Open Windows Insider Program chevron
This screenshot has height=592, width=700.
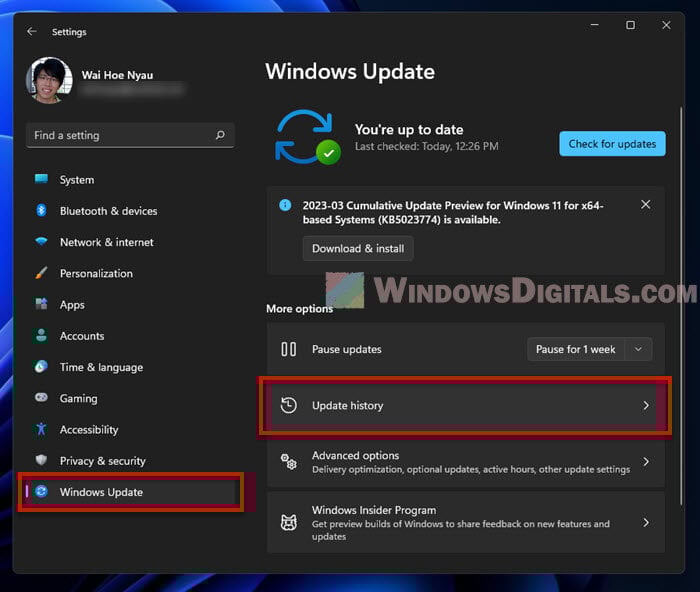click(646, 522)
